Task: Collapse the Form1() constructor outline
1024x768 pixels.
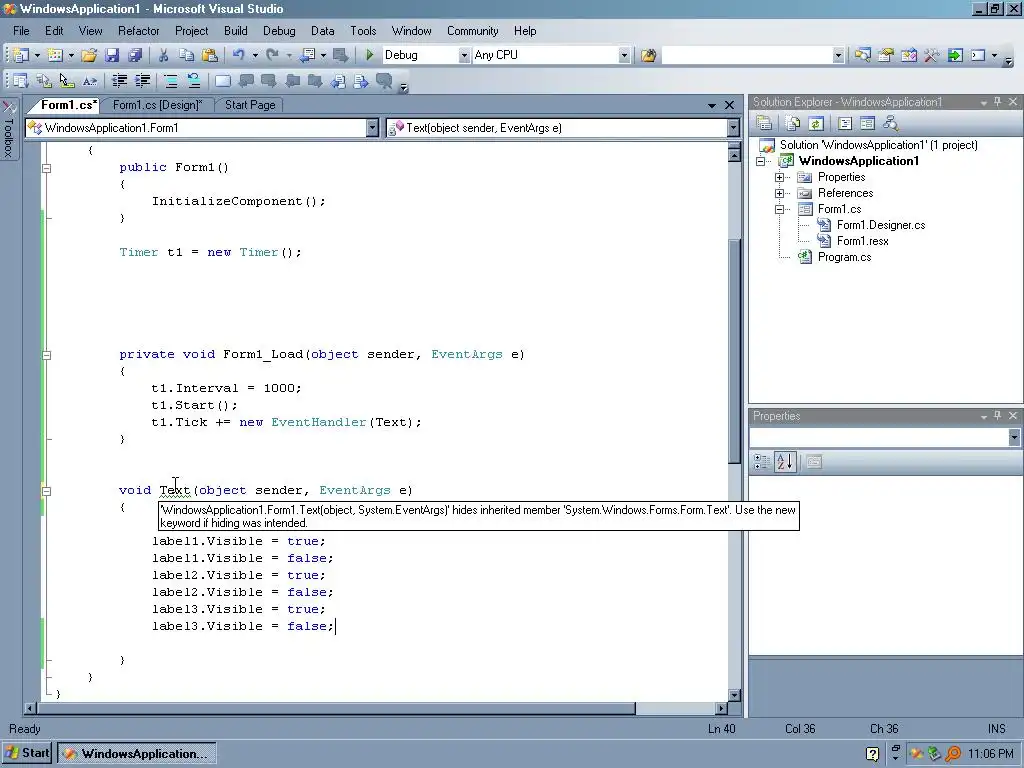Action: pyautogui.click(x=46, y=168)
